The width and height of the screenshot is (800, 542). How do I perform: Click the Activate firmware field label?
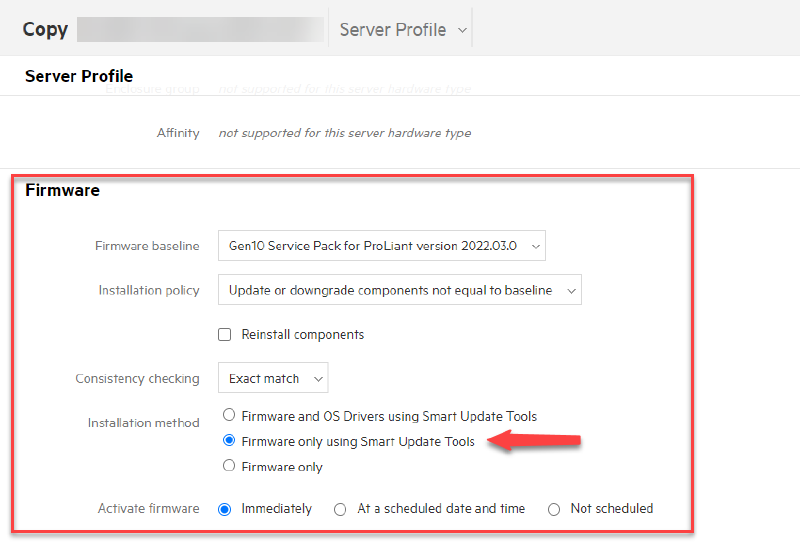pos(148,509)
